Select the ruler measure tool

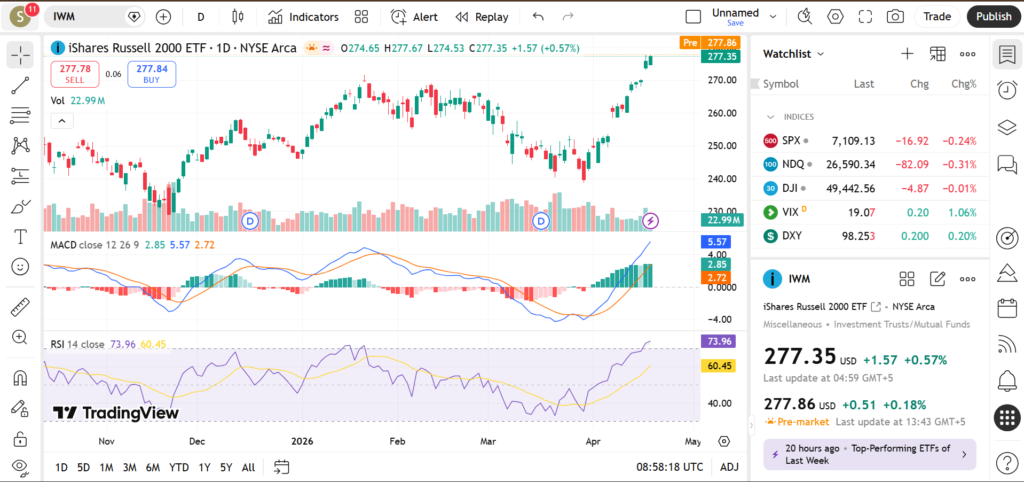(x=20, y=308)
